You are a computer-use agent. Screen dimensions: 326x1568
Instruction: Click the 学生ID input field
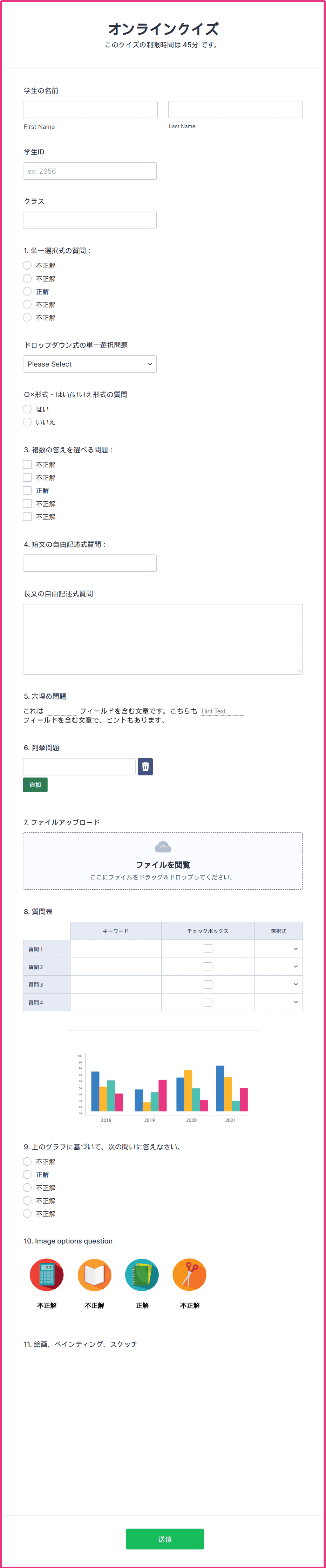click(90, 171)
